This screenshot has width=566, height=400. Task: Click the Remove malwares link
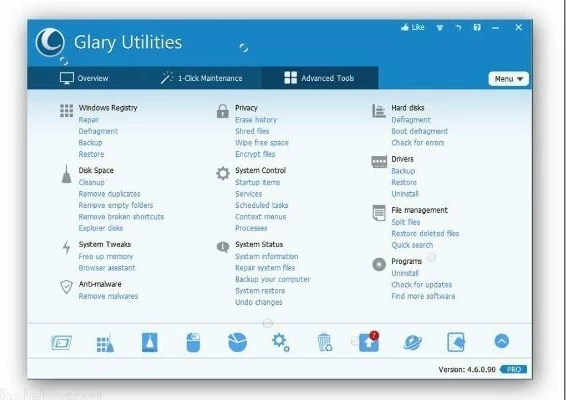pos(108,296)
